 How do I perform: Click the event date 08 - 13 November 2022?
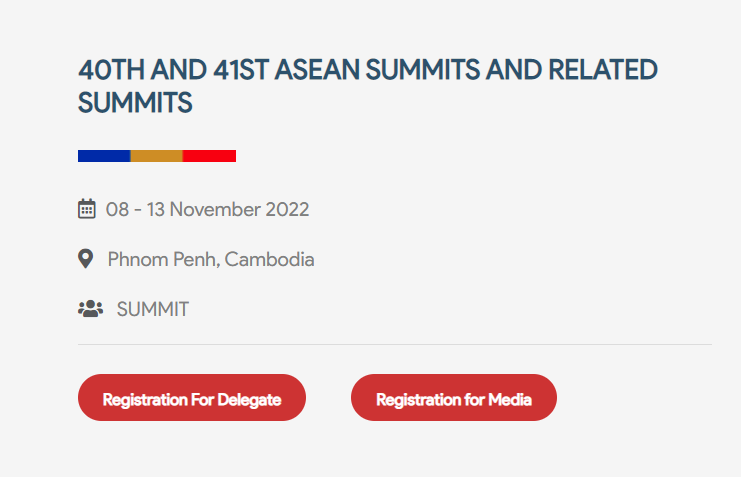tap(207, 210)
